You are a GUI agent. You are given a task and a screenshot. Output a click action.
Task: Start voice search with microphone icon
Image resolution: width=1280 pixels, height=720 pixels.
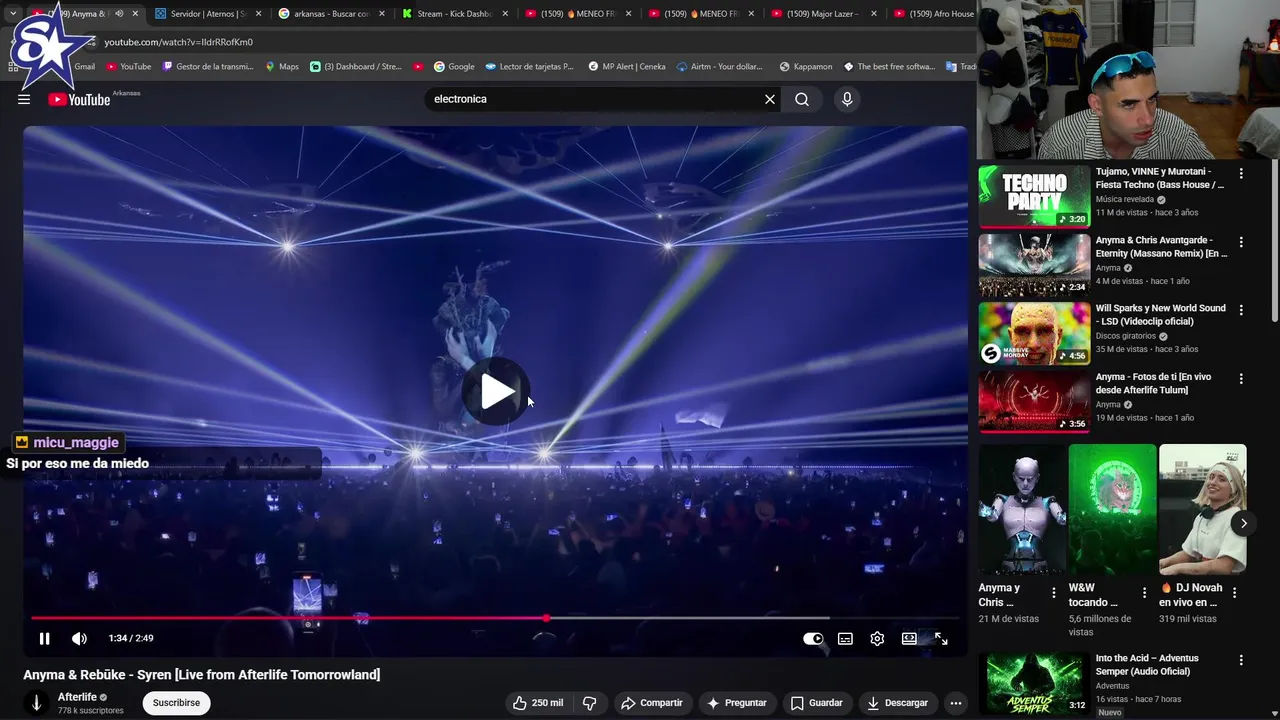coord(847,99)
